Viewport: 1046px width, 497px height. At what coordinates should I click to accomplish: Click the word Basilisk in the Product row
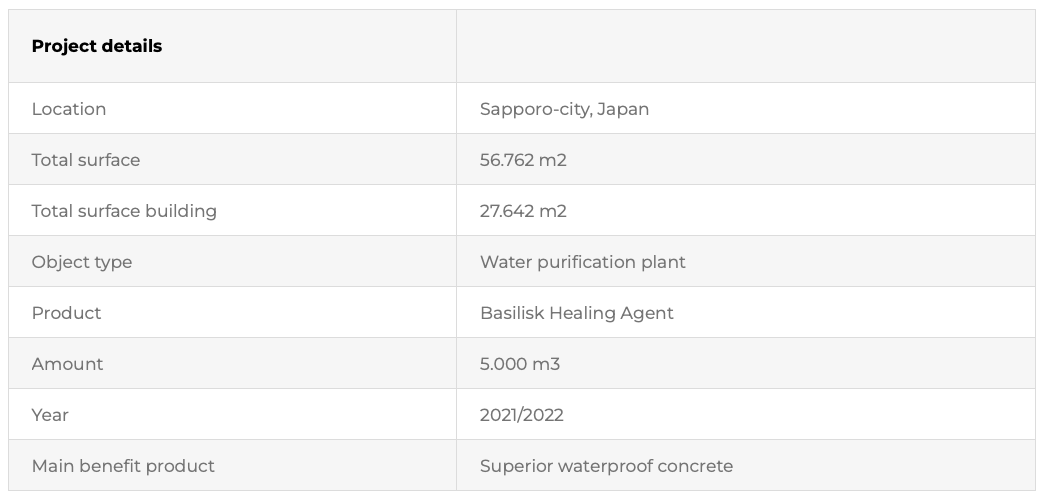click(511, 313)
